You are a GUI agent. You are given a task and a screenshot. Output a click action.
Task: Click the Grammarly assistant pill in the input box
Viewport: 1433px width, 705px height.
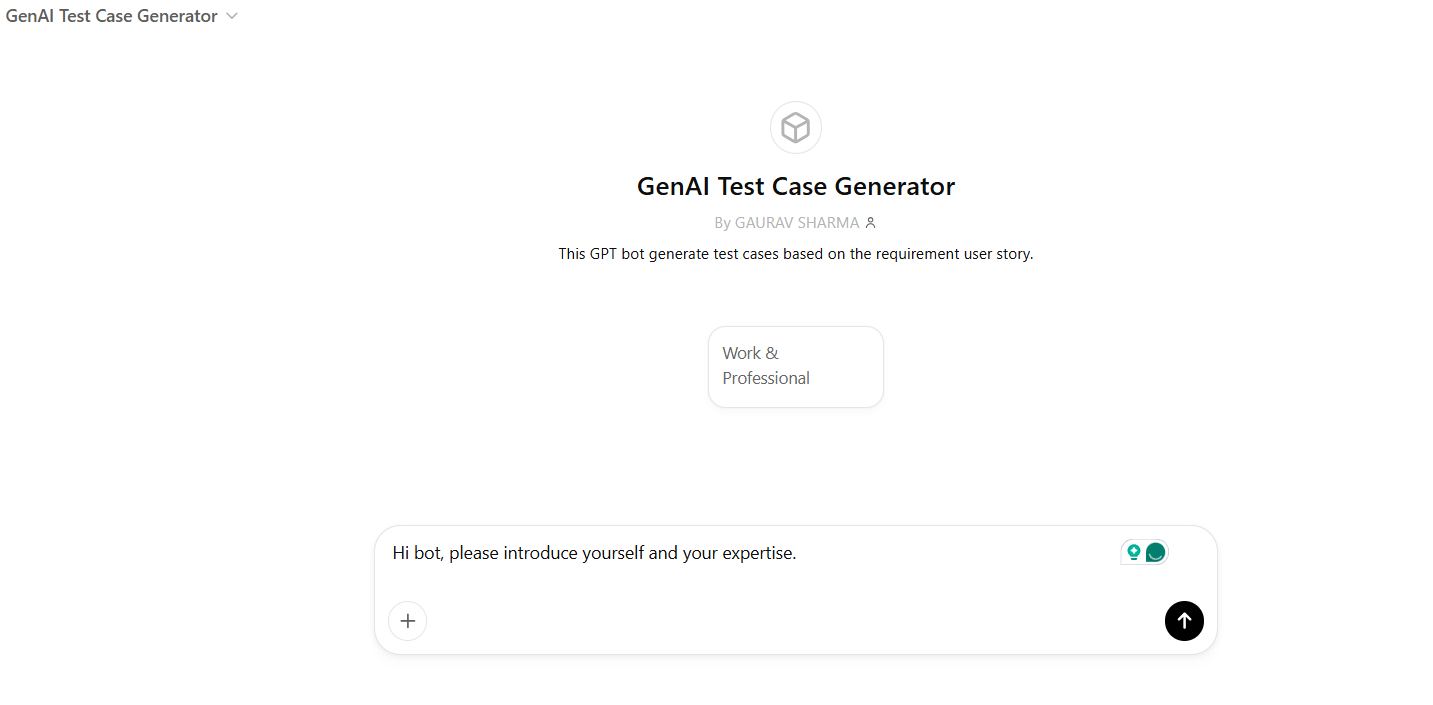click(1144, 551)
